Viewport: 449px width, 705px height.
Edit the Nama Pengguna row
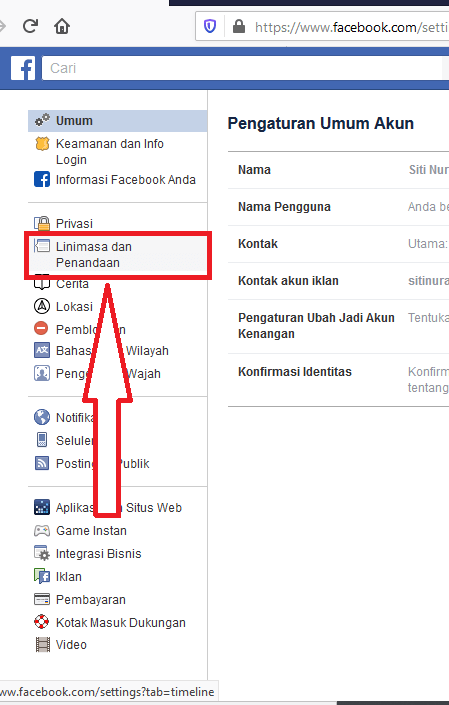click(338, 207)
